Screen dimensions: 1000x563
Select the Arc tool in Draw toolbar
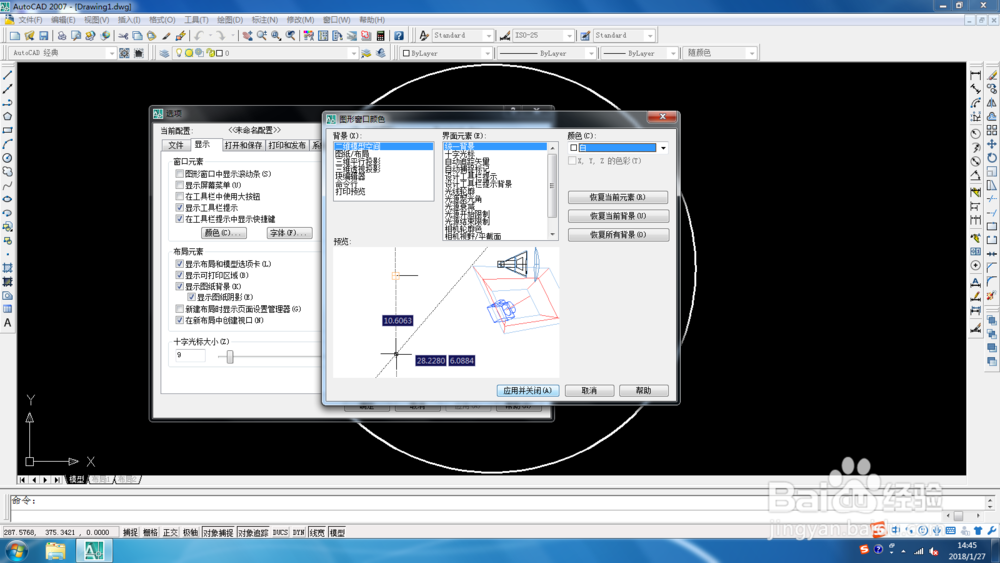[8, 144]
